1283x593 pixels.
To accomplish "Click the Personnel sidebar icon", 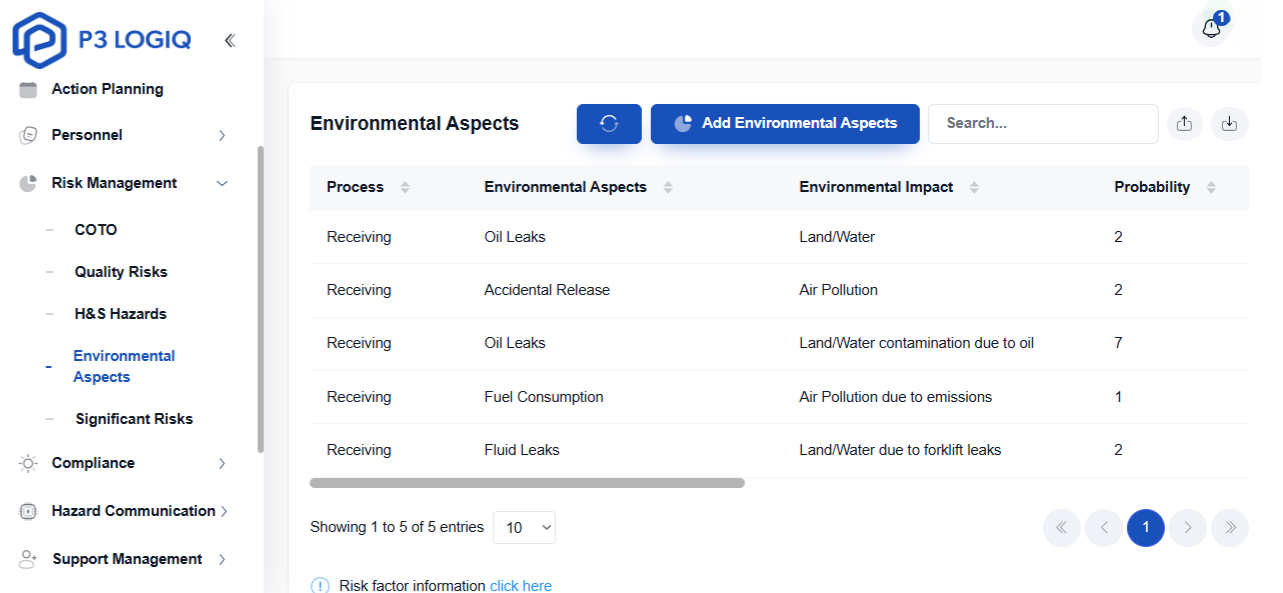I will [28, 135].
